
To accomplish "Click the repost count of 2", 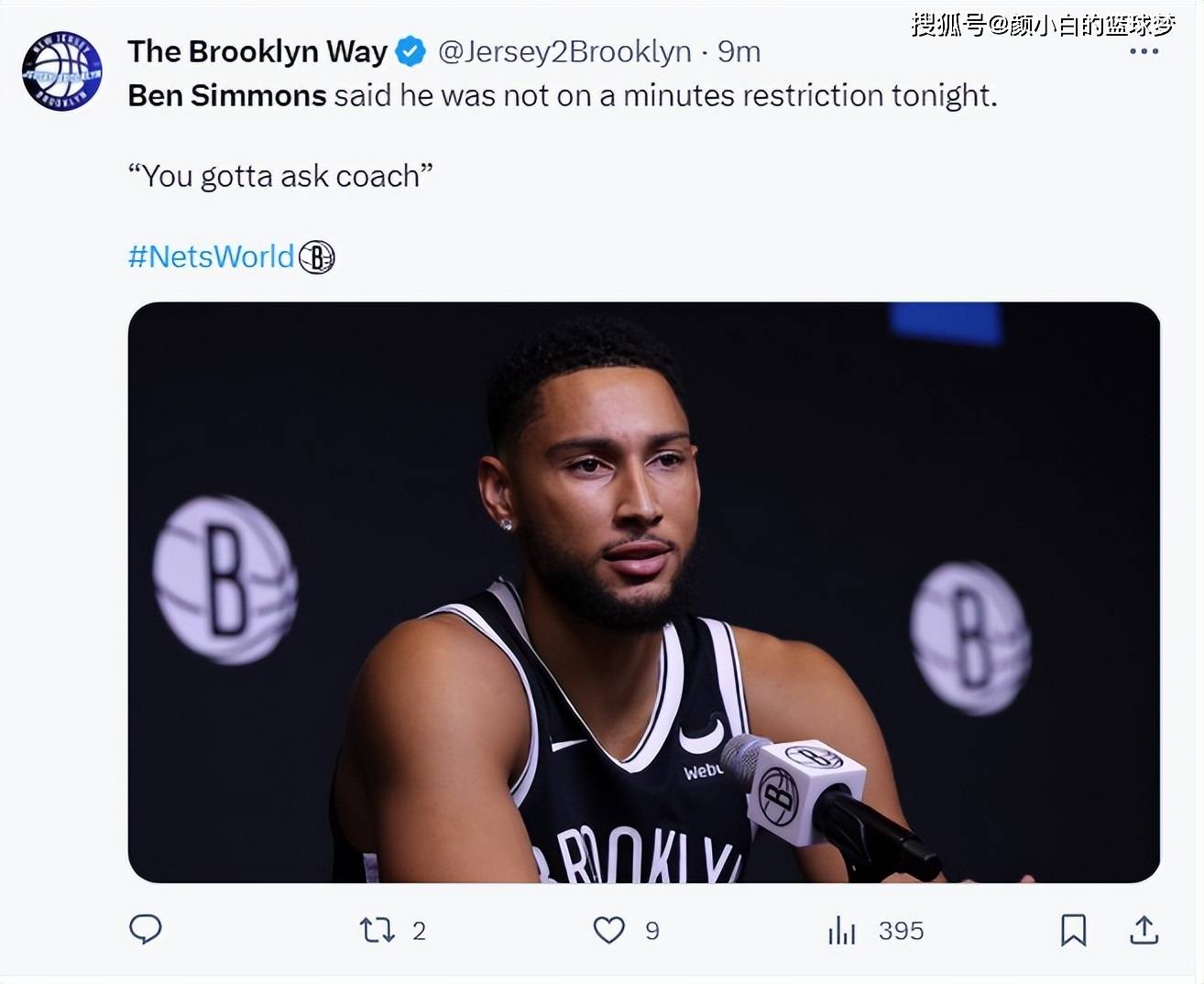I will point(419,932).
